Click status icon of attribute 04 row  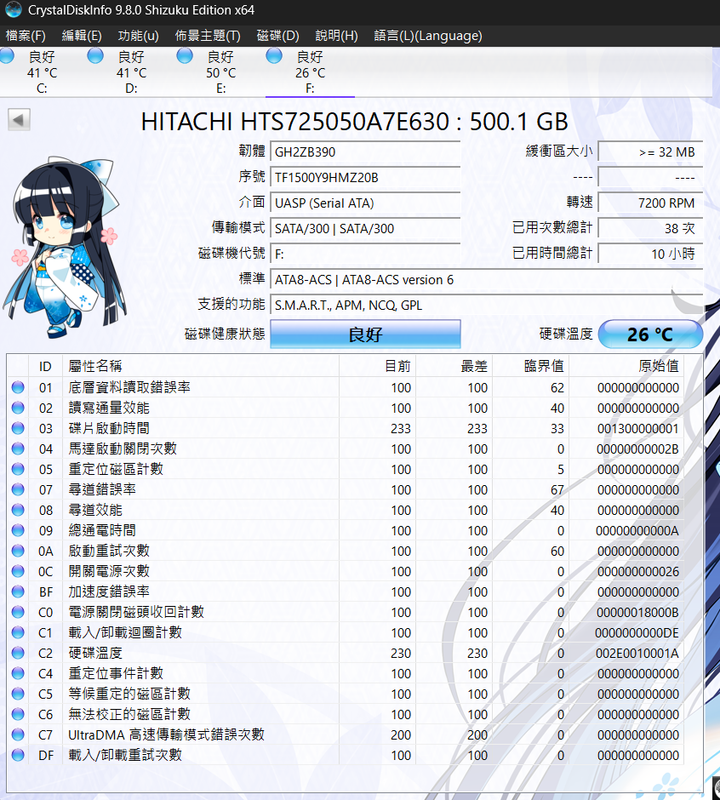[18, 448]
